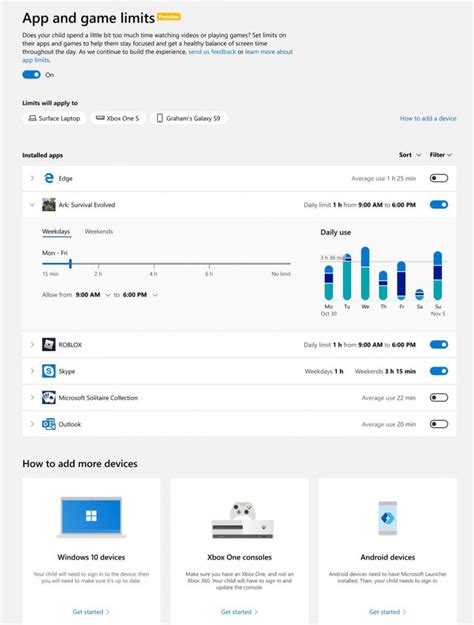Expand the Edge row chevron

click(32, 178)
